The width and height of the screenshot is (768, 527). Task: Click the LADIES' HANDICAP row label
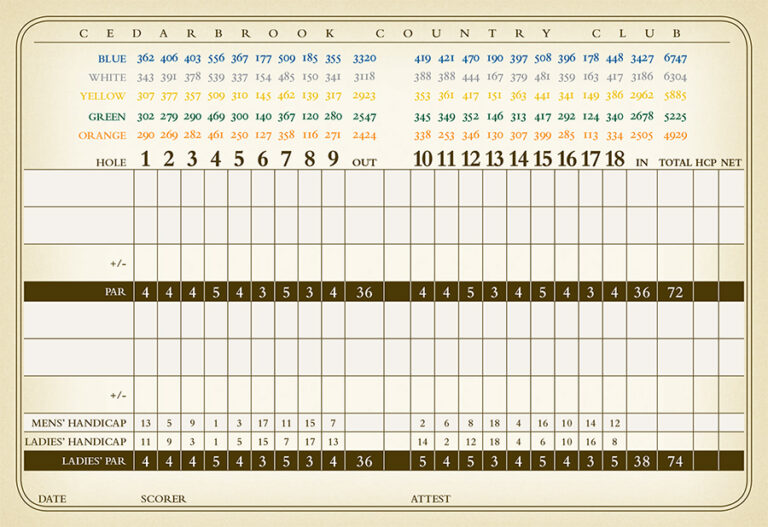pyautogui.click(x=78, y=441)
